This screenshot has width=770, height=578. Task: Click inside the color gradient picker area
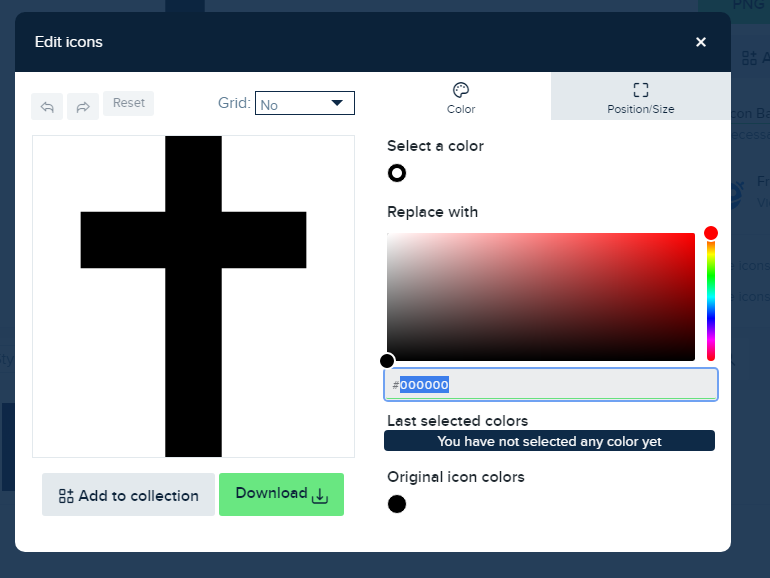540,296
